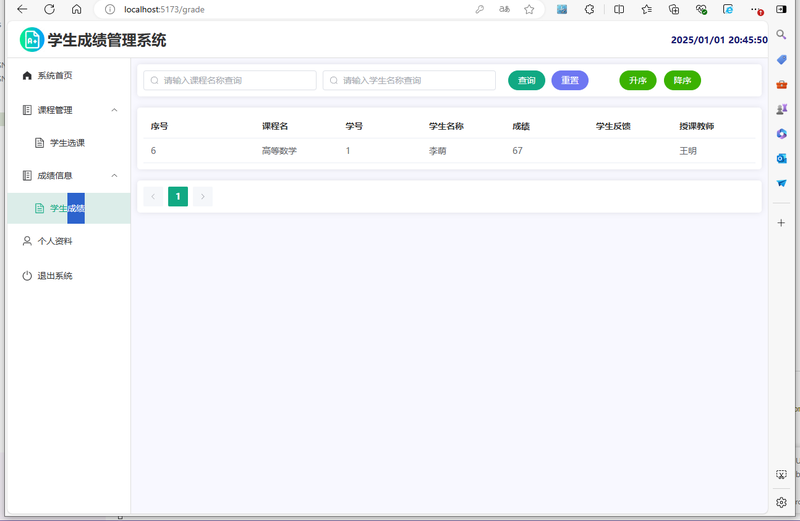Open 系统首页 menu item
Viewport: 800px width, 521px height.
pyautogui.click(x=69, y=76)
